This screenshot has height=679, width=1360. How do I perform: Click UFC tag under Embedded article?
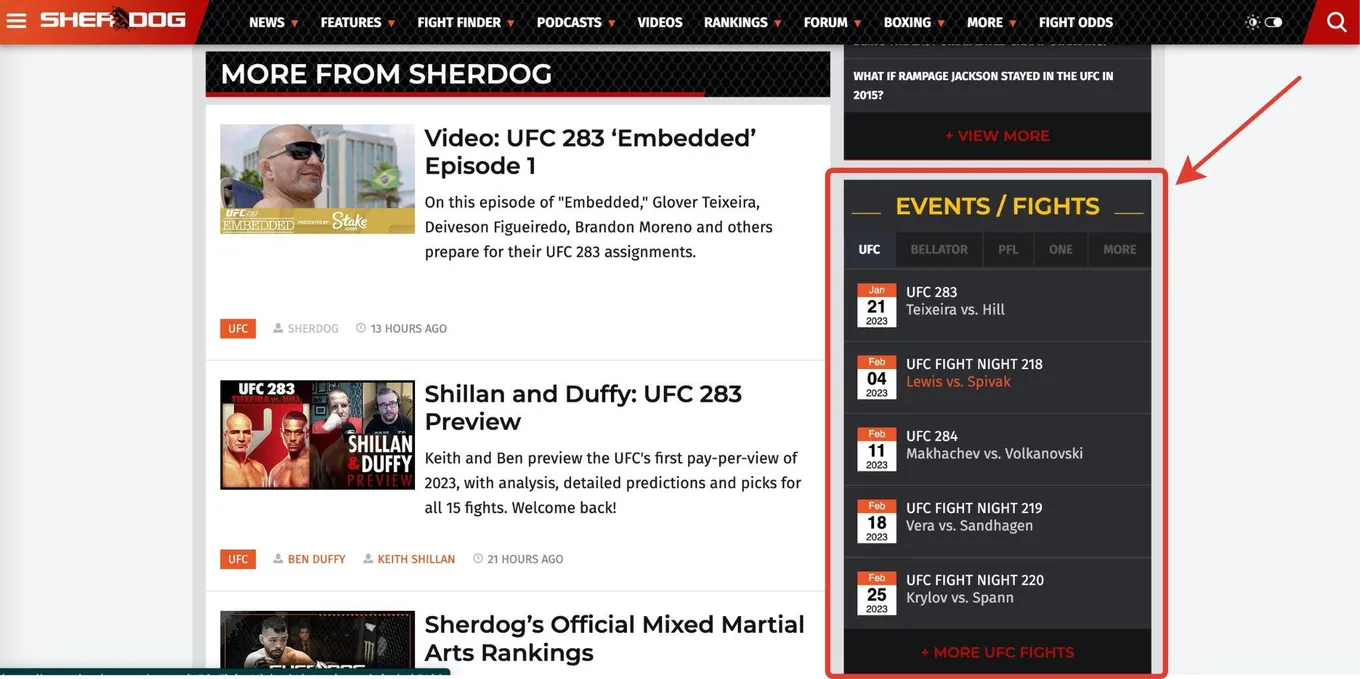click(238, 329)
